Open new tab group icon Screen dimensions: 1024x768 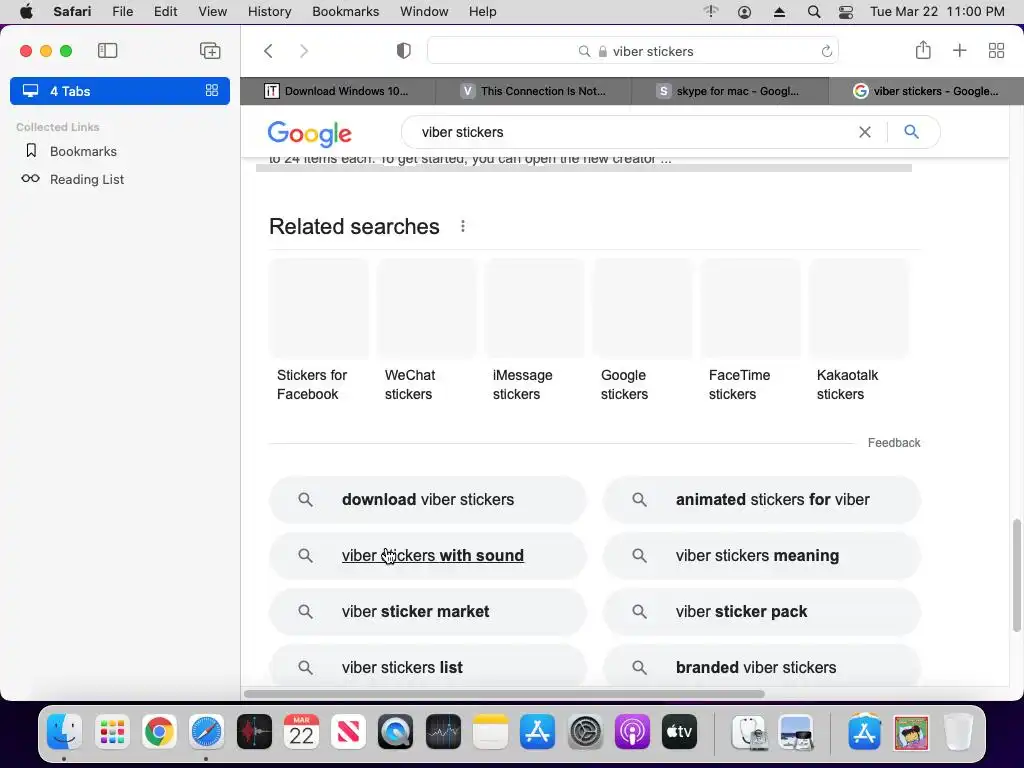(210, 50)
